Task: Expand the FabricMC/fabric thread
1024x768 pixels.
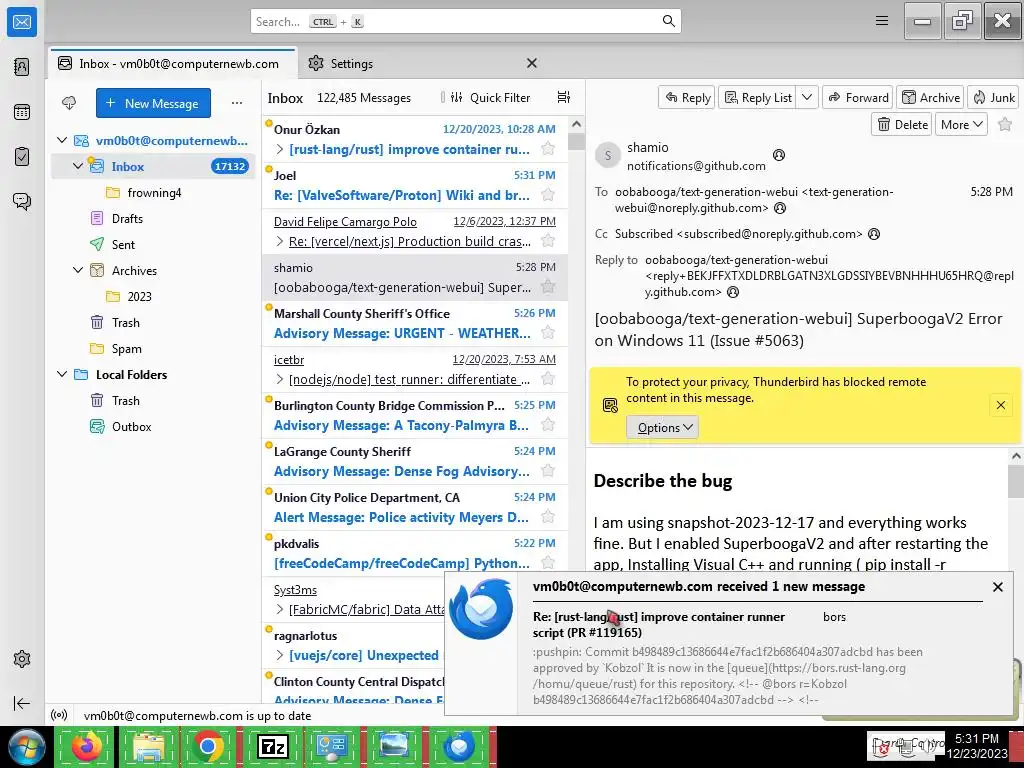Action: (280, 609)
